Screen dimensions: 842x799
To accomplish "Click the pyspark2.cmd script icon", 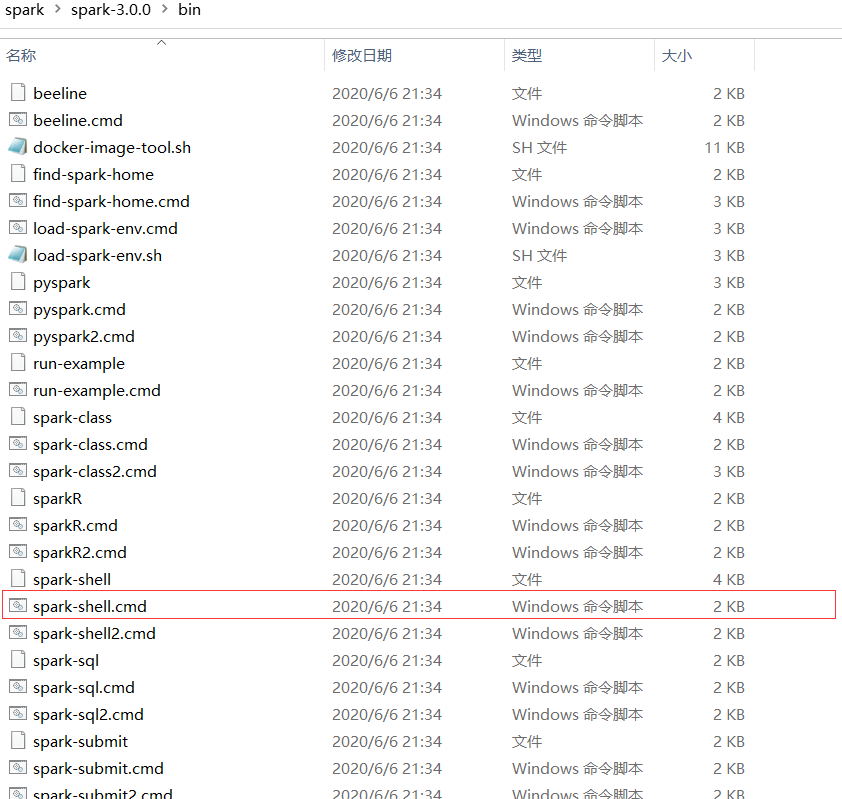I will [x=18, y=335].
